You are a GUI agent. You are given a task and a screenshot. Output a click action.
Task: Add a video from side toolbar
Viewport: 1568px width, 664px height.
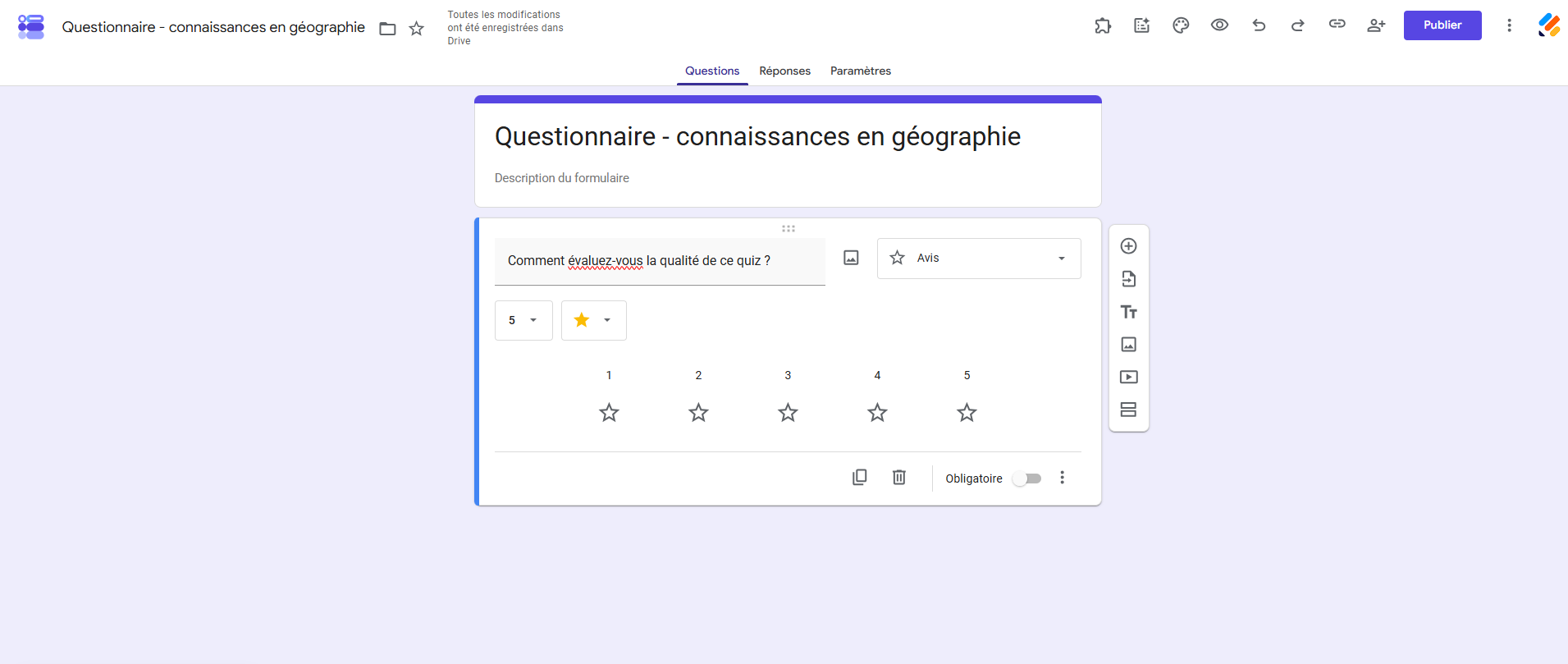click(1129, 378)
